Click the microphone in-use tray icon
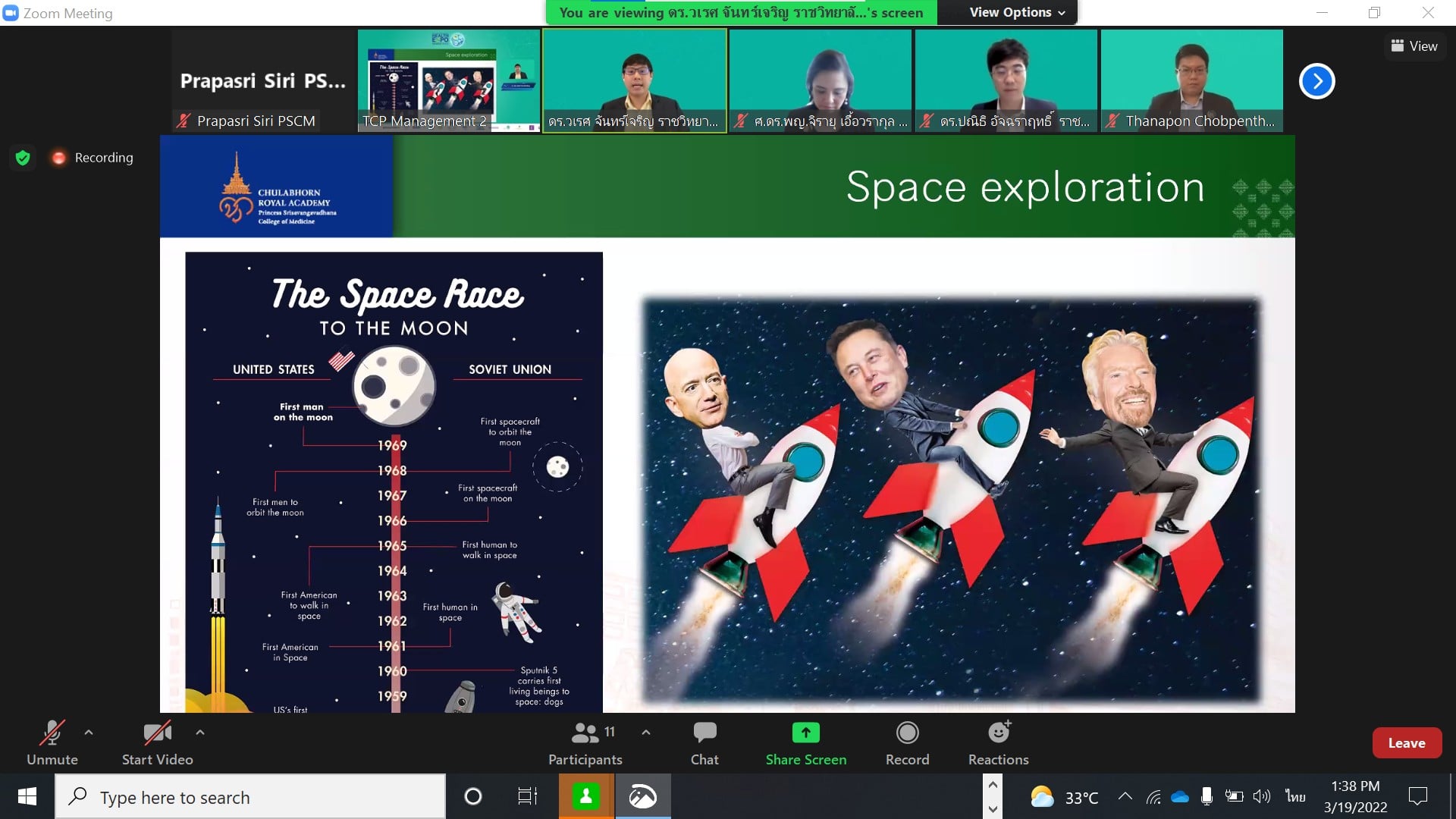 point(1207,796)
